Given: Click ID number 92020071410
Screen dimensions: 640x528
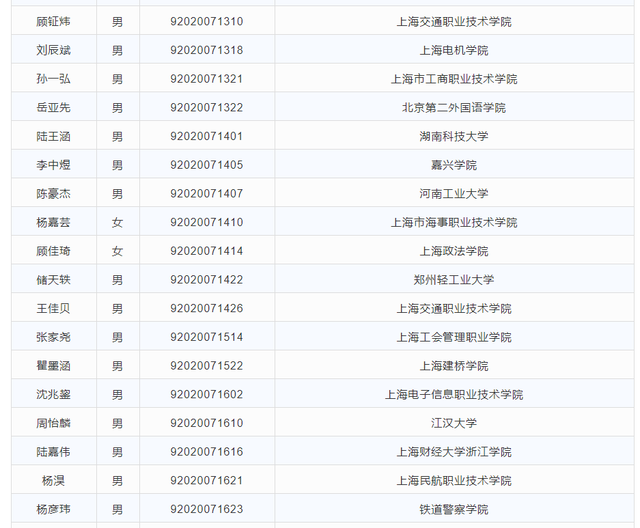Looking at the screenshot, I should click(x=207, y=222).
